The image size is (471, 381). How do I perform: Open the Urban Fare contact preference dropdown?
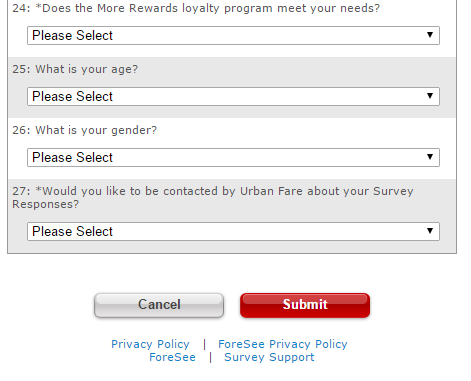[x=233, y=231]
